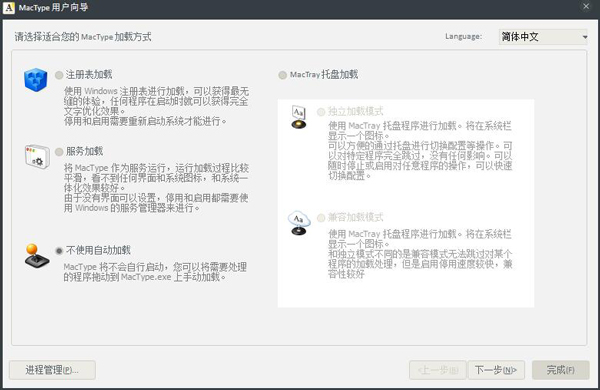Select the 注册表加载 radio option
Viewport: 600px width, 390px height.
click(x=59, y=75)
